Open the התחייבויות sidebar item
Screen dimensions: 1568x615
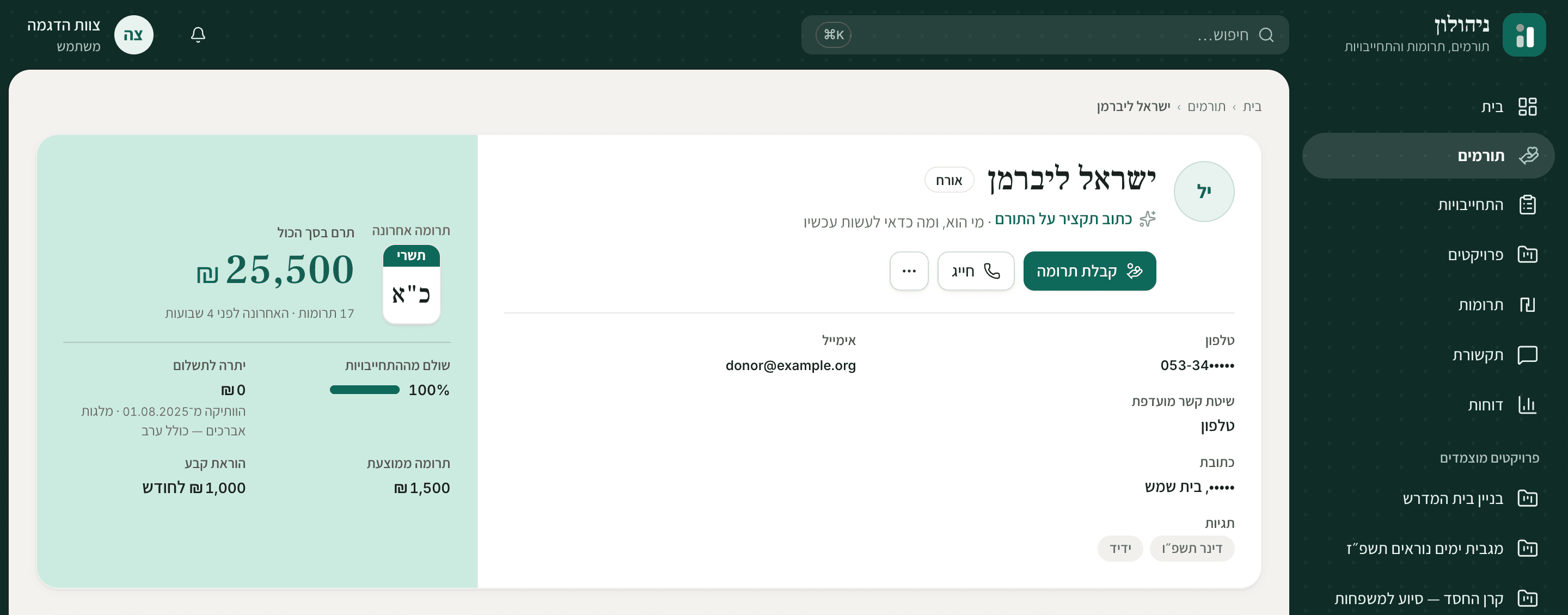(x=1428, y=205)
